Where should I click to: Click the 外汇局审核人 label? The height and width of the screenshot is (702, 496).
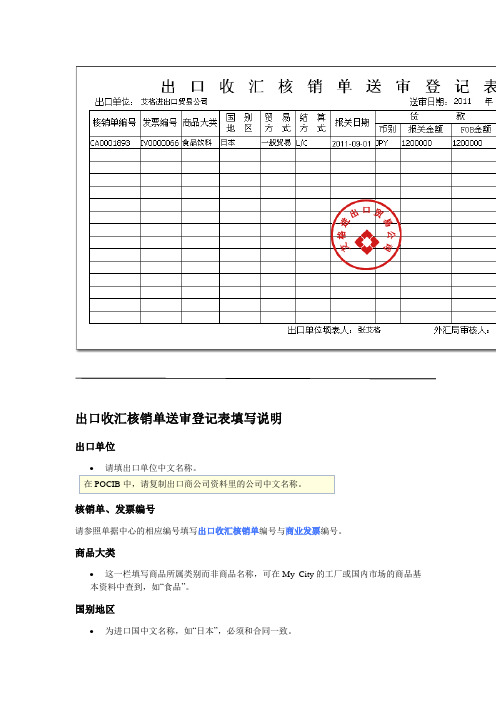[x=461, y=330]
